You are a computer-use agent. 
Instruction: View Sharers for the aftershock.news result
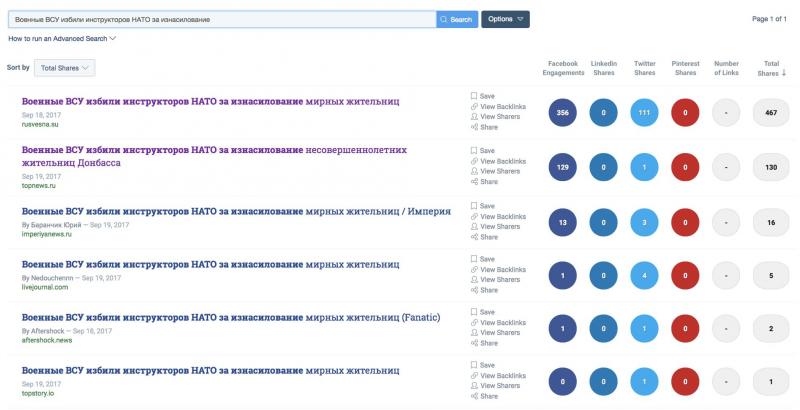coord(499,334)
